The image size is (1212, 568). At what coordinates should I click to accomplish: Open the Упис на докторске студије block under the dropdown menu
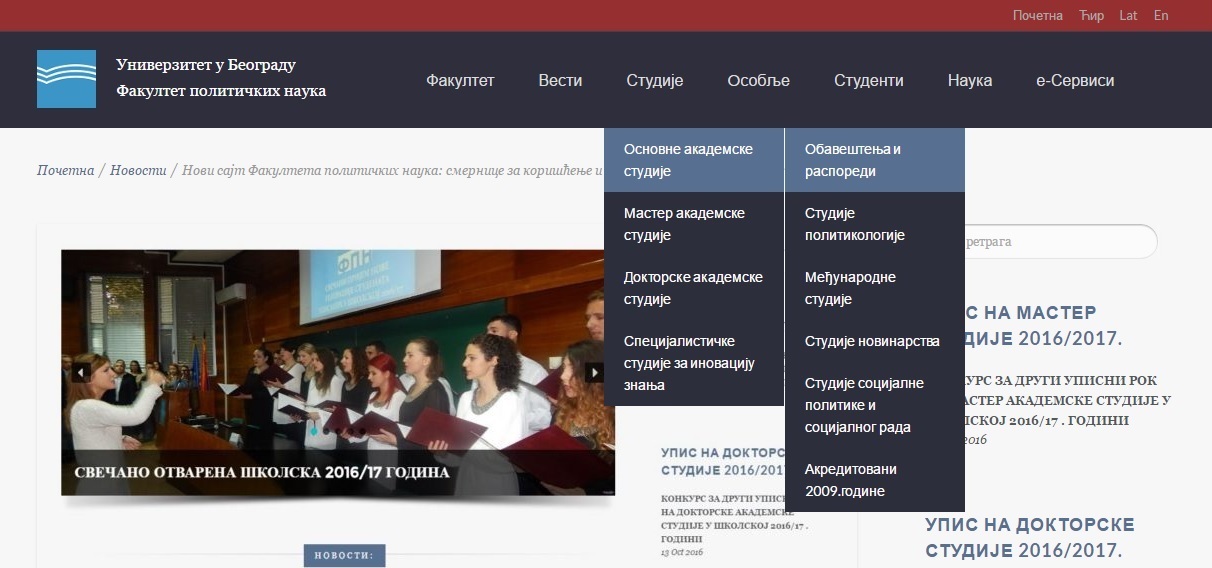(x=722, y=461)
